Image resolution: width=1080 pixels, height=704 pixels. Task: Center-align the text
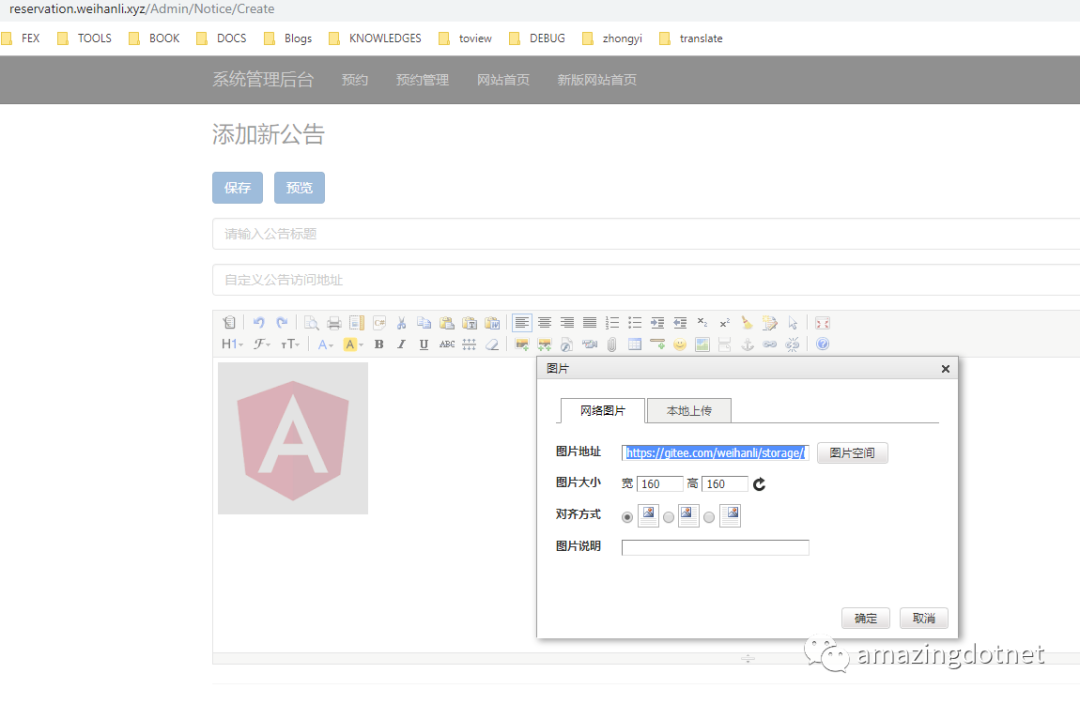pyautogui.click(x=544, y=322)
